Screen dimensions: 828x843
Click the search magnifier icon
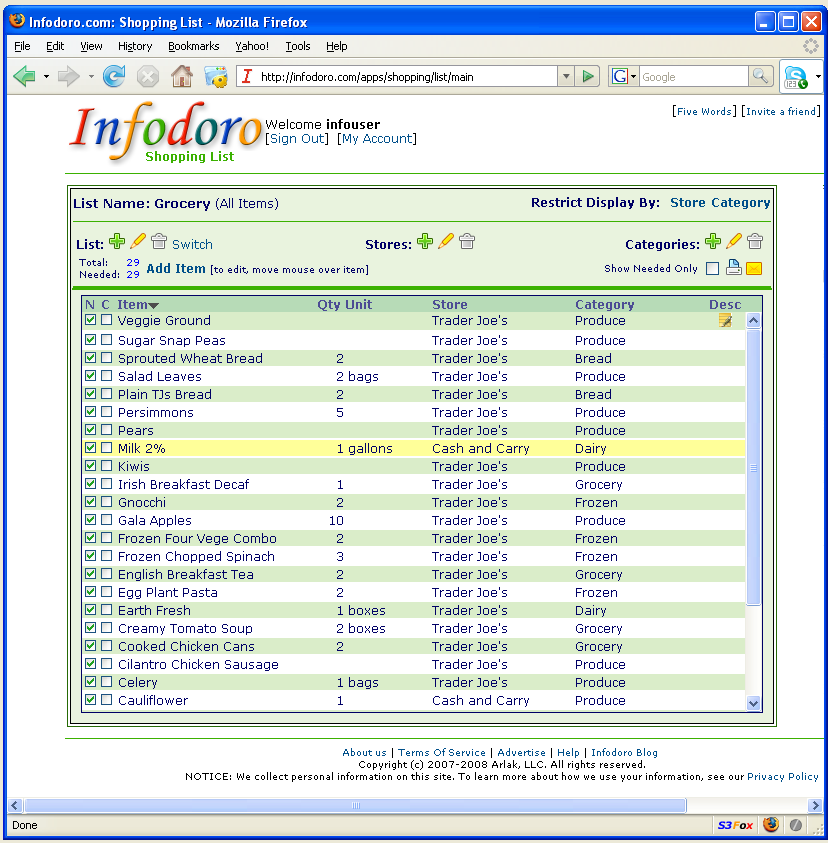click(x=761, y=76)
